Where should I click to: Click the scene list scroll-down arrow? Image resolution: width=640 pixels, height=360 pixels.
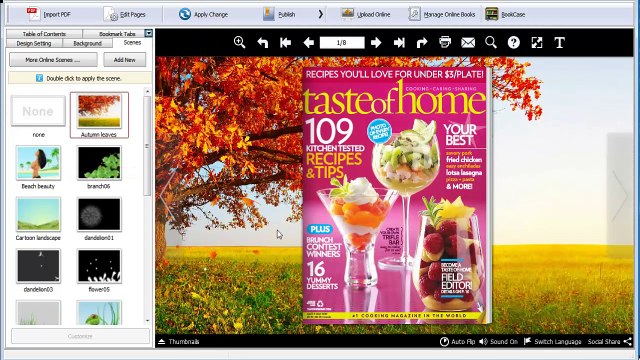147,321
